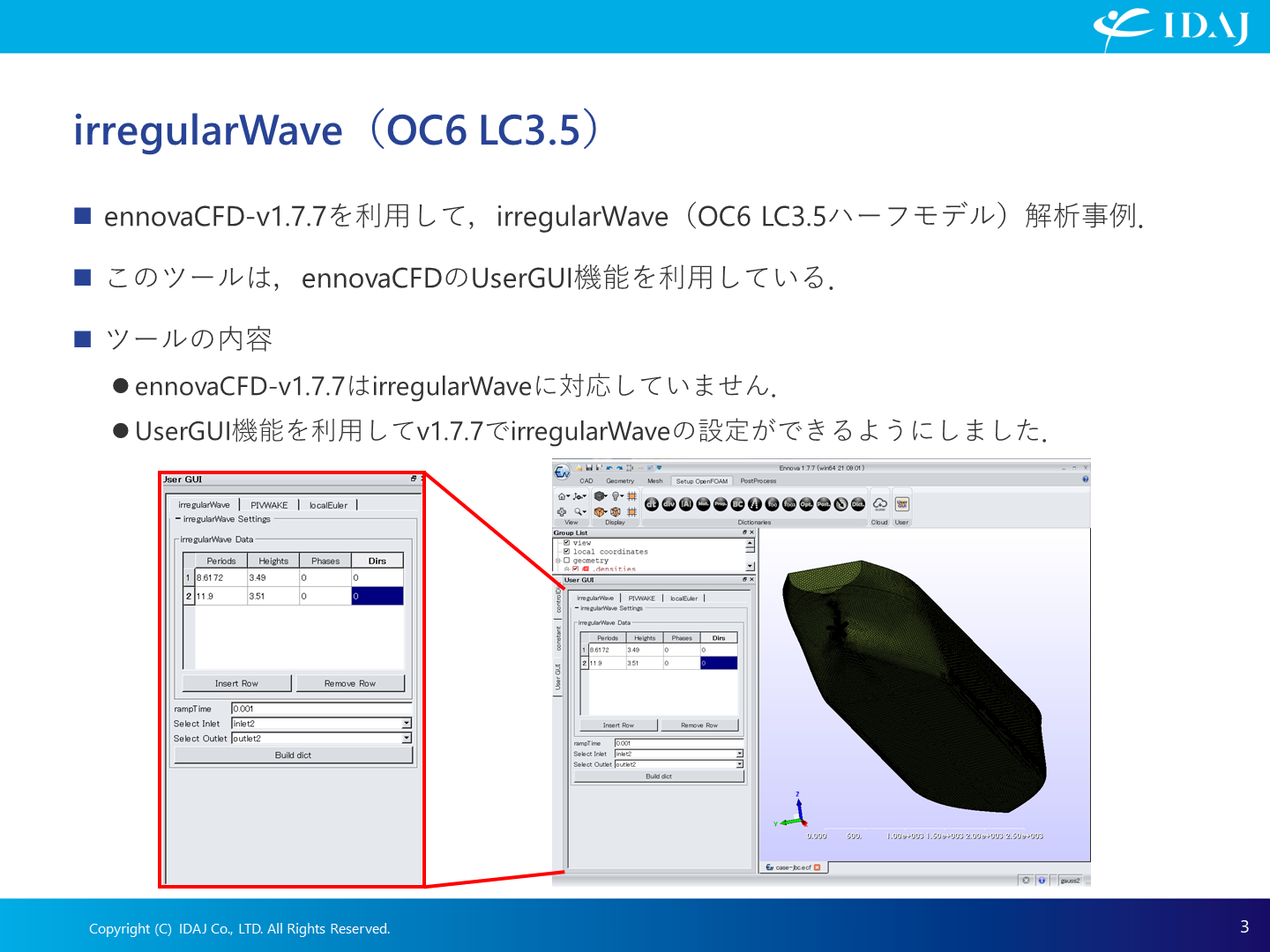Expand the geometry tree node
The width and height of the screenshot is (1270, 952).
pos(557,561)
